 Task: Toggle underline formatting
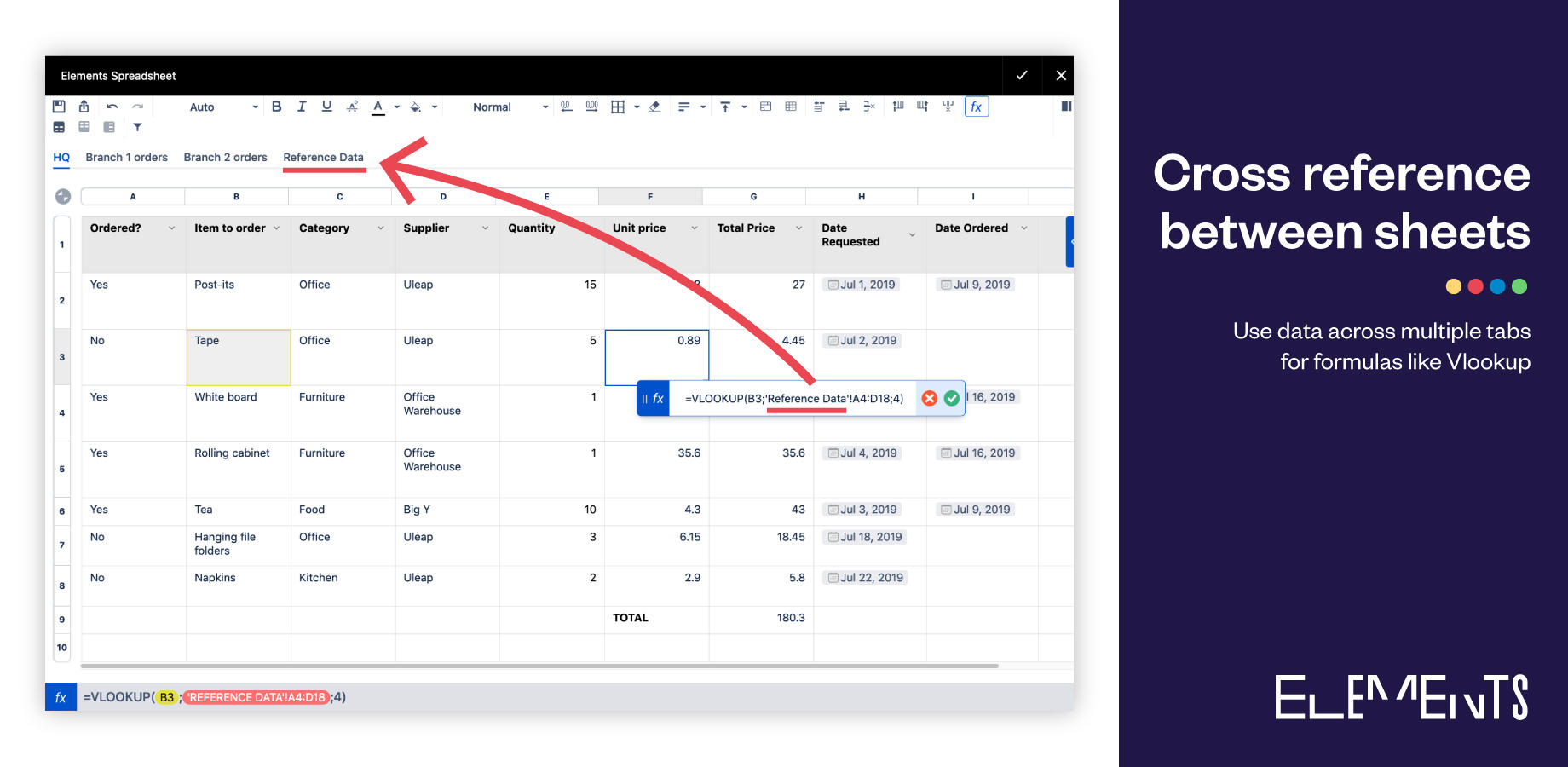326,107
